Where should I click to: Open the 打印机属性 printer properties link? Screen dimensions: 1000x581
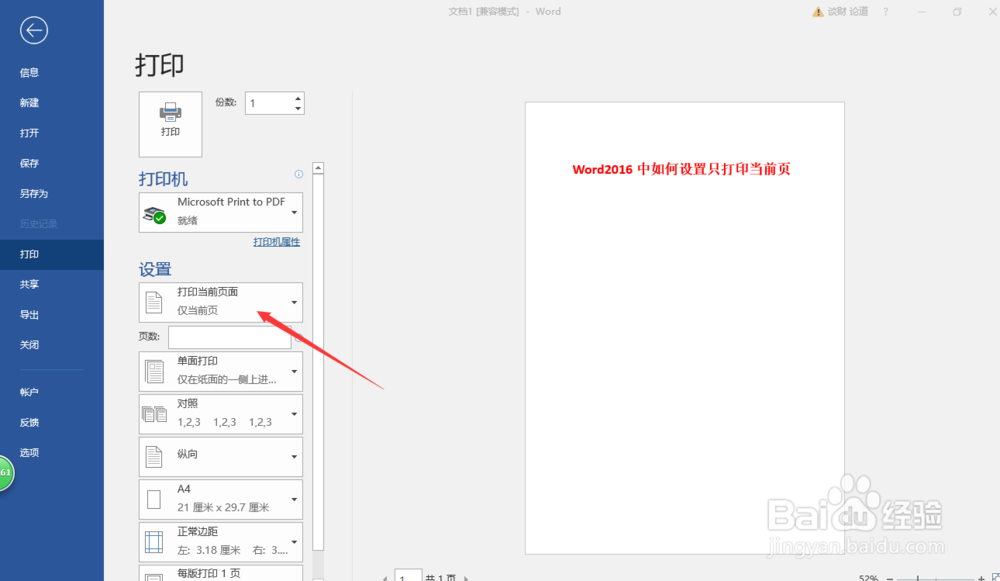276,241
